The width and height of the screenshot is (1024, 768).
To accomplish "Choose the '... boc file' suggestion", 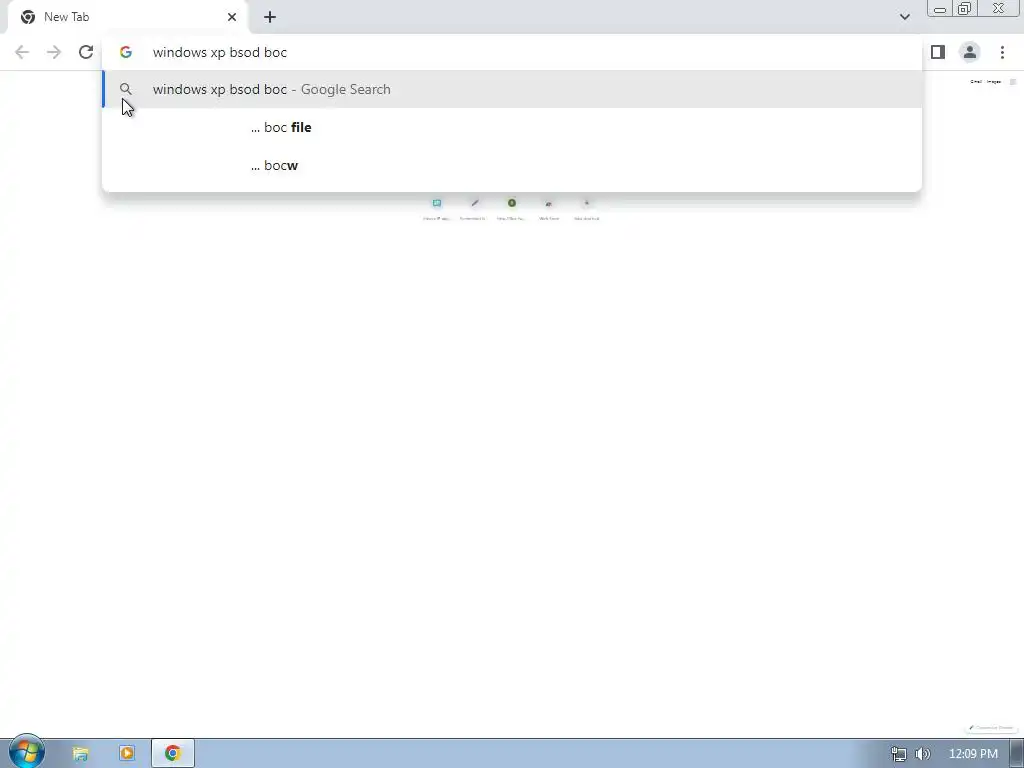I will tap(512, 127).
